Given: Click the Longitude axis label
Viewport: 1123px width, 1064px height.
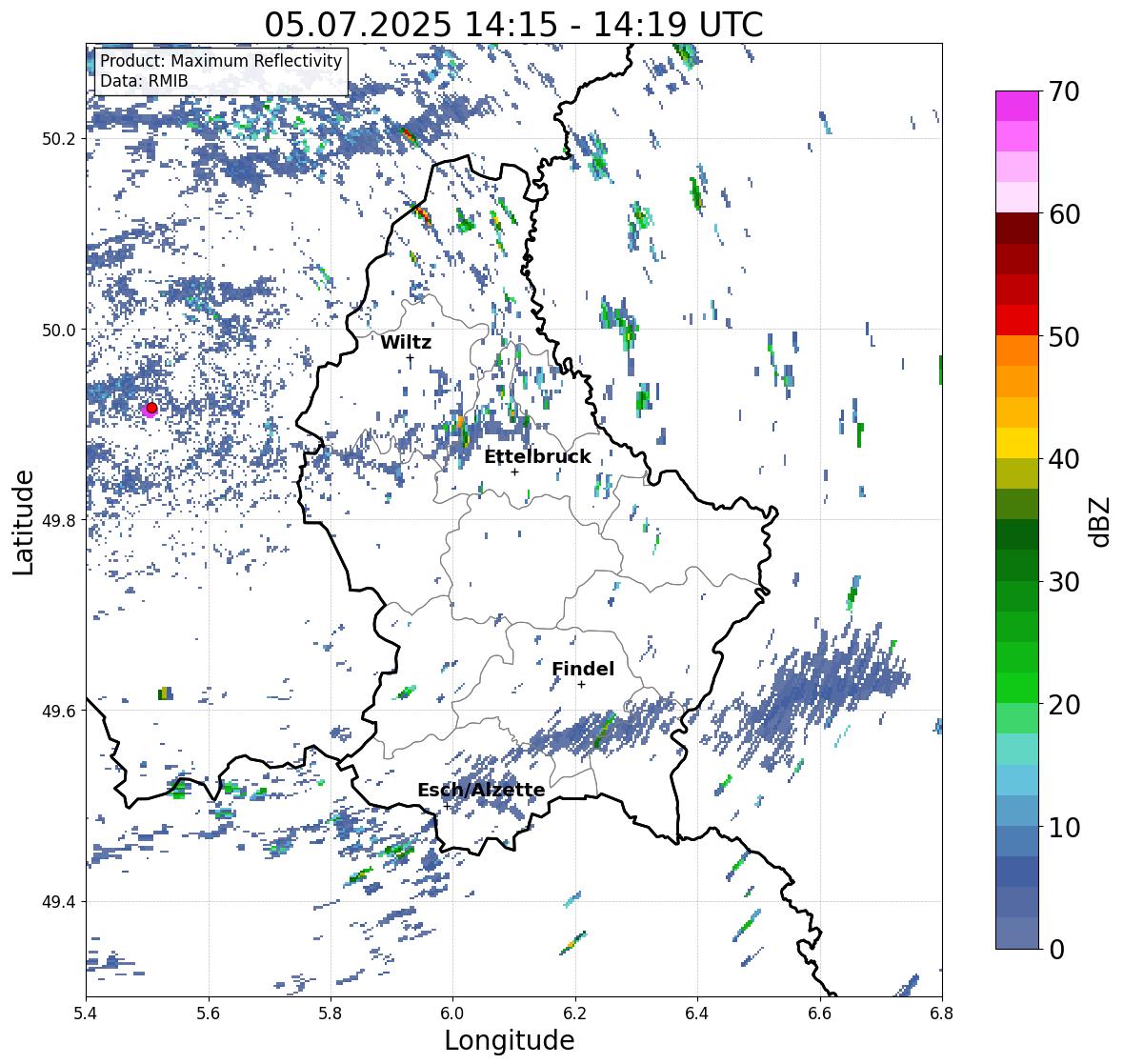Looking at the screenshot, I should pyautogui.click(x=510, y=1040).
